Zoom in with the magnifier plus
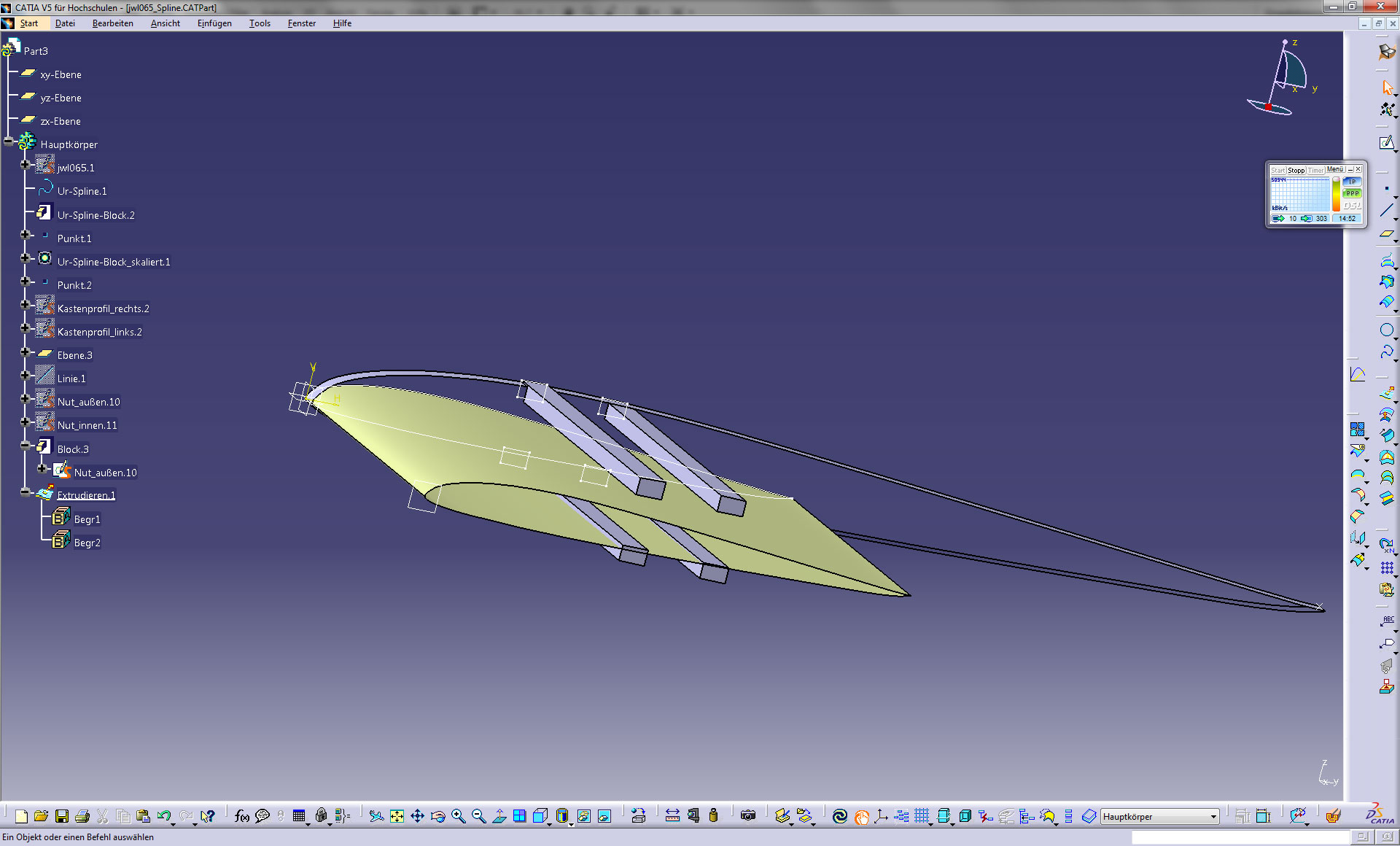This screenshot has height=846, width=1400. tap(458, 816)
